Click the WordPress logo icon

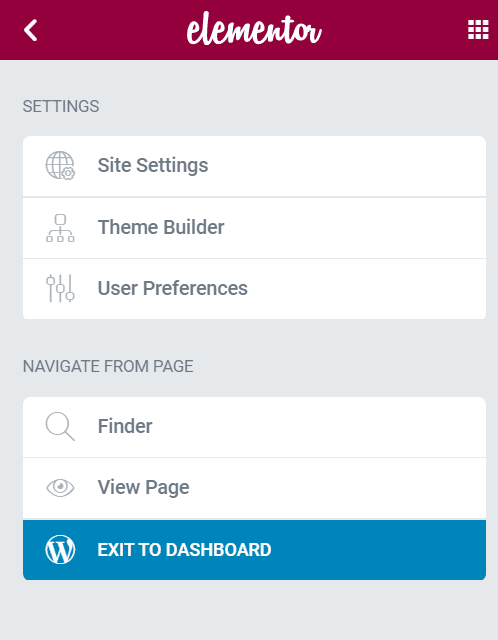pyautogui.click(x=60, y=549)
